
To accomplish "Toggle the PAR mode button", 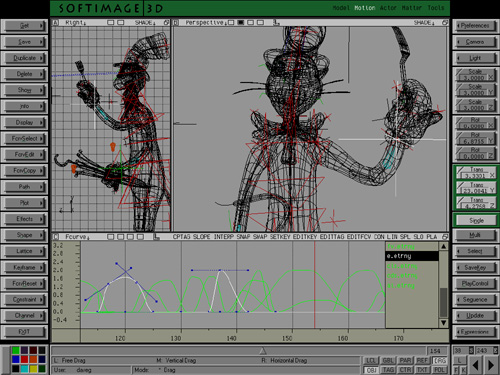I will pyautogui.click(x=405, y=360).
